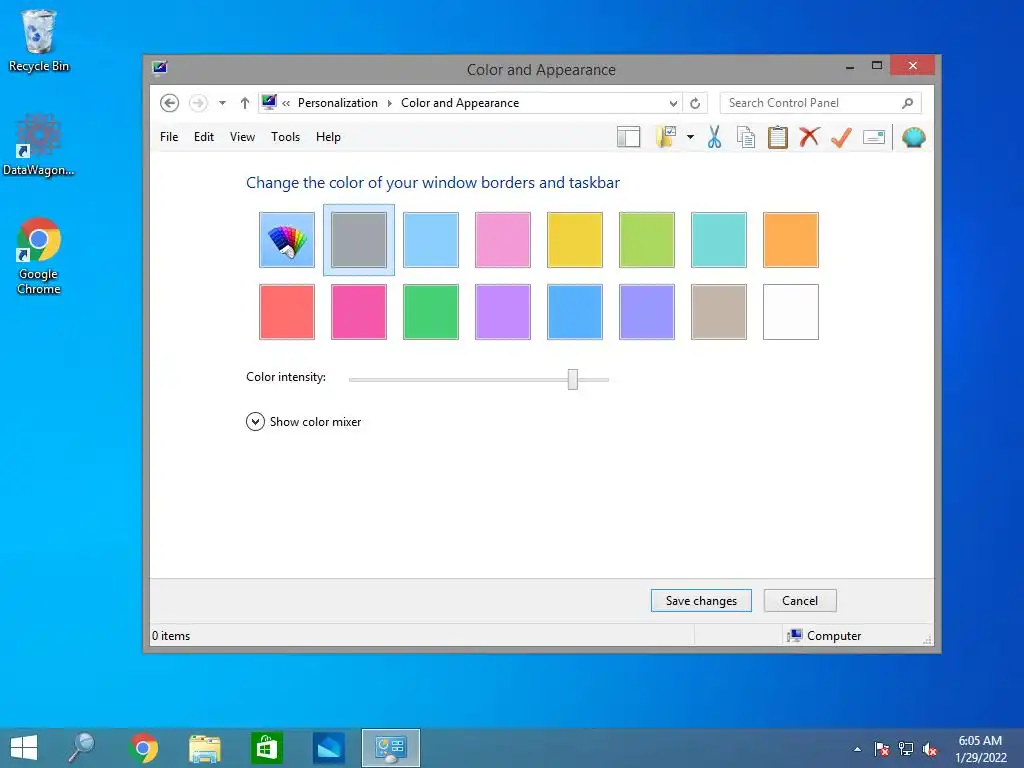1024x768 pixels.
Task: Select the gray color swatch
Action: [x=359, y=240]
